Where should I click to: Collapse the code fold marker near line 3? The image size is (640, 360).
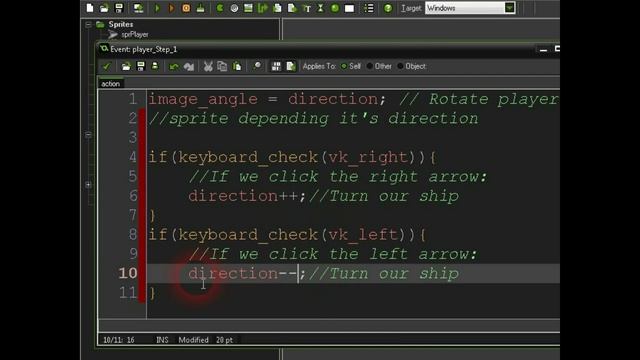click(x=88, y=134)
